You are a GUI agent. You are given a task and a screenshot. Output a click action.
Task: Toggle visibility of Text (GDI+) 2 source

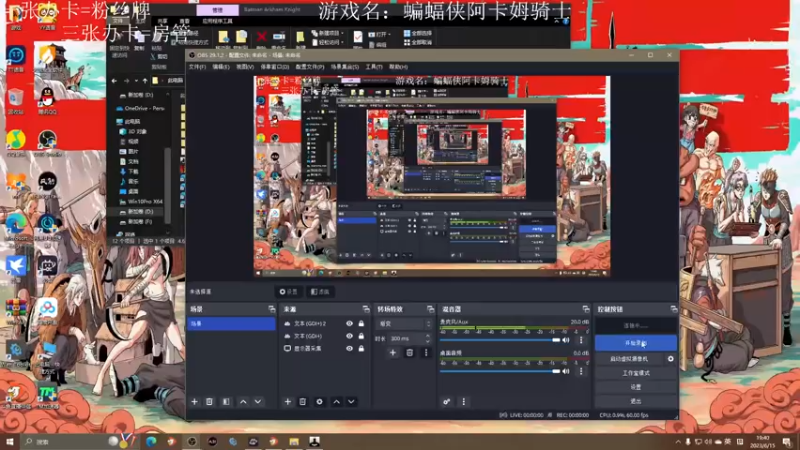point(349,323)
